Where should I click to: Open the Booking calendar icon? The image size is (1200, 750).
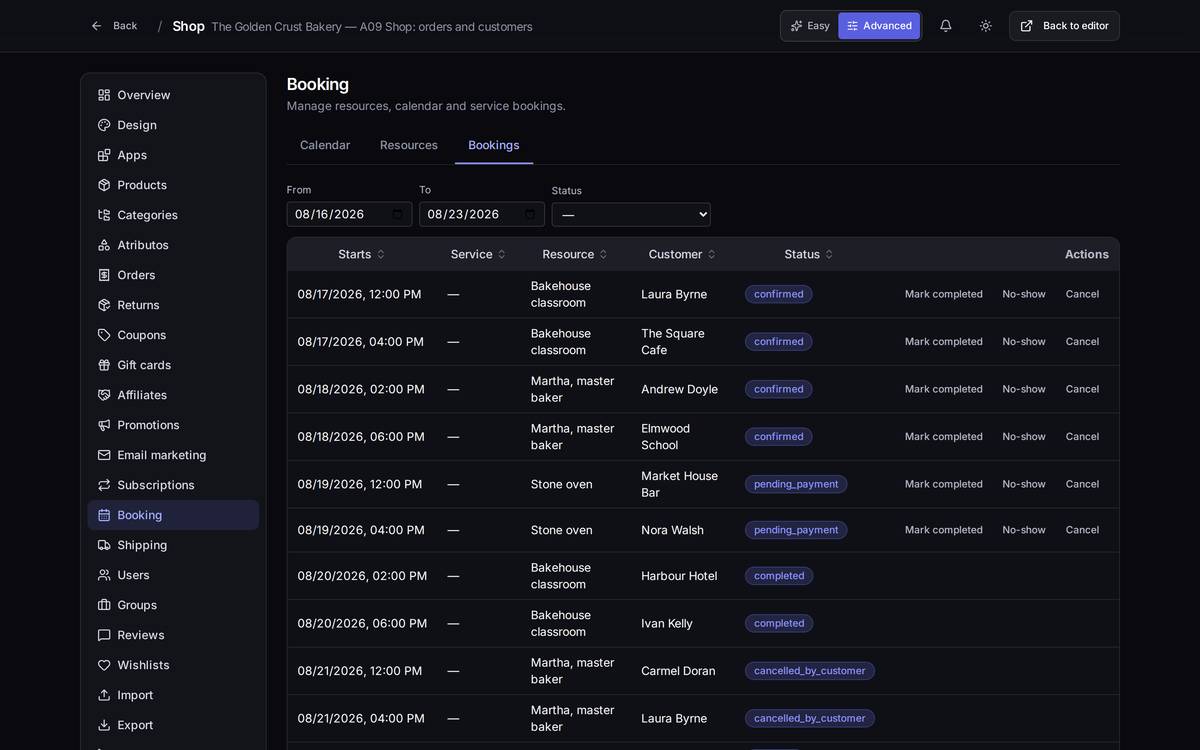[x=104, y=515]
